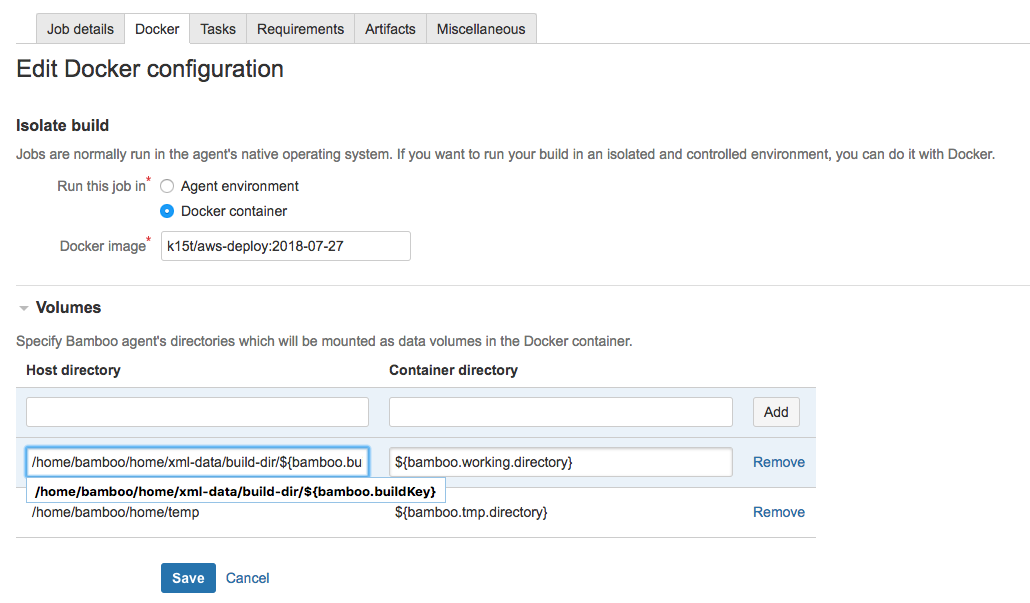Screen dimensions: 1030x603
Task: Select the Agent environment radio button
Action: (168, 186)
